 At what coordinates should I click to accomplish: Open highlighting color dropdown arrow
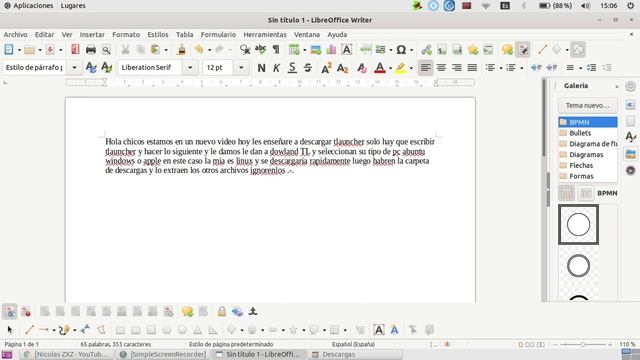[x=411, y=68]
